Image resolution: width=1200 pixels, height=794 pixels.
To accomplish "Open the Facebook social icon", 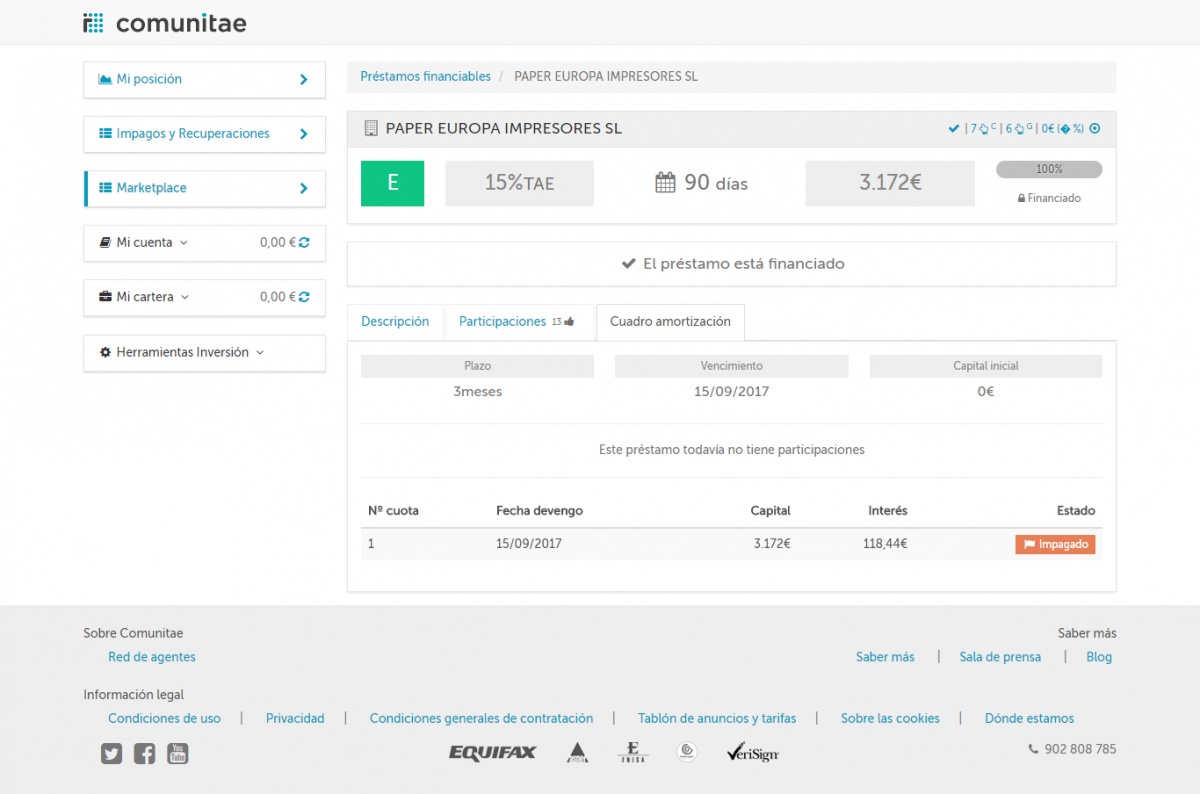I will coord(144,754).
